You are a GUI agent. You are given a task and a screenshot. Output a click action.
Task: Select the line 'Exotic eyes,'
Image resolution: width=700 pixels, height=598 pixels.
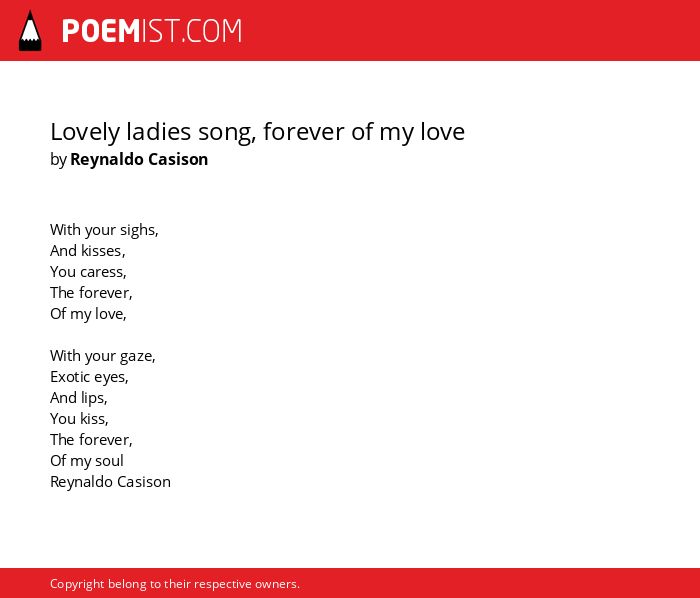[89, 377]
